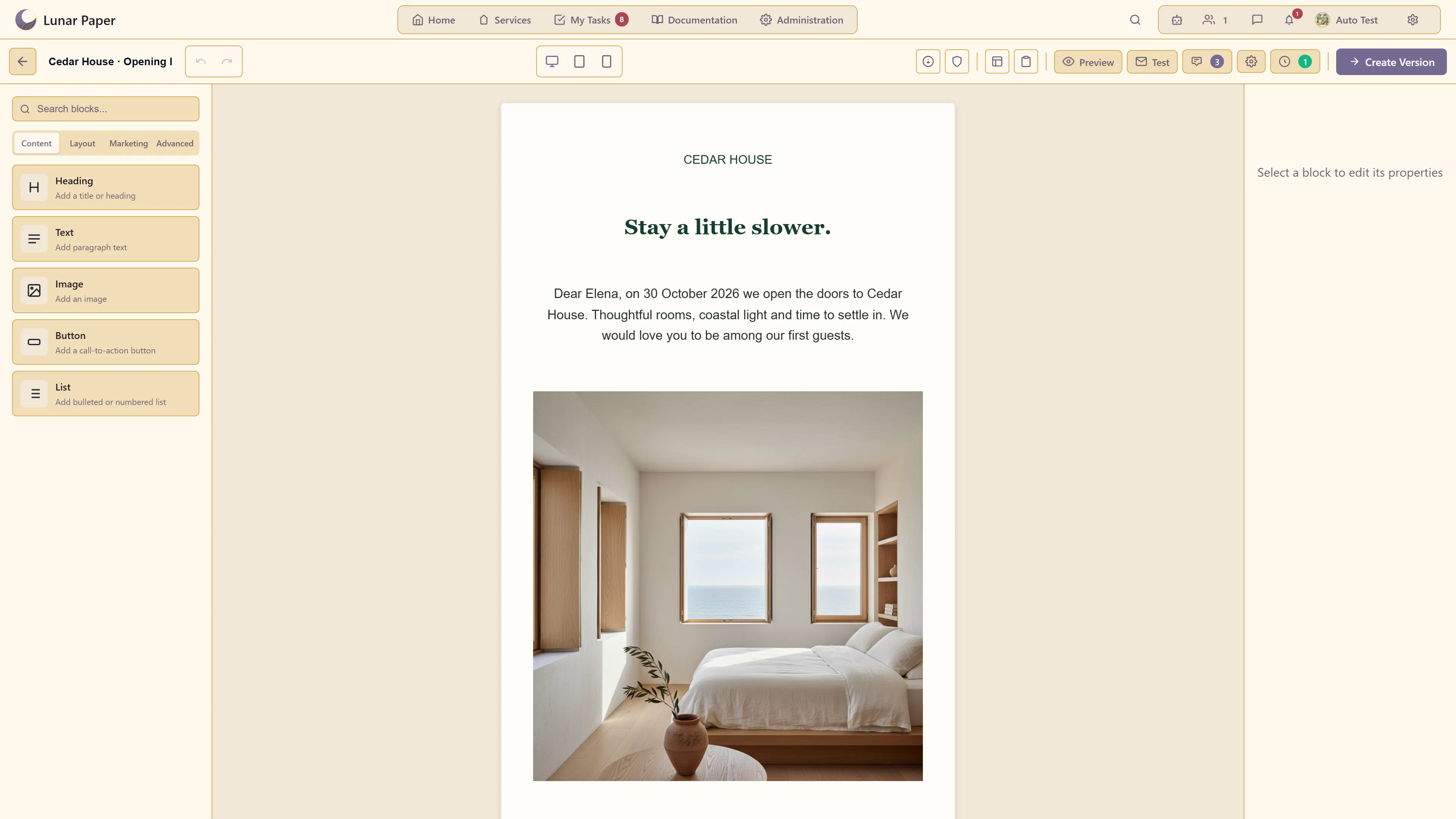
Task: Select the bedroom image in email canvas
Action: 728,586
